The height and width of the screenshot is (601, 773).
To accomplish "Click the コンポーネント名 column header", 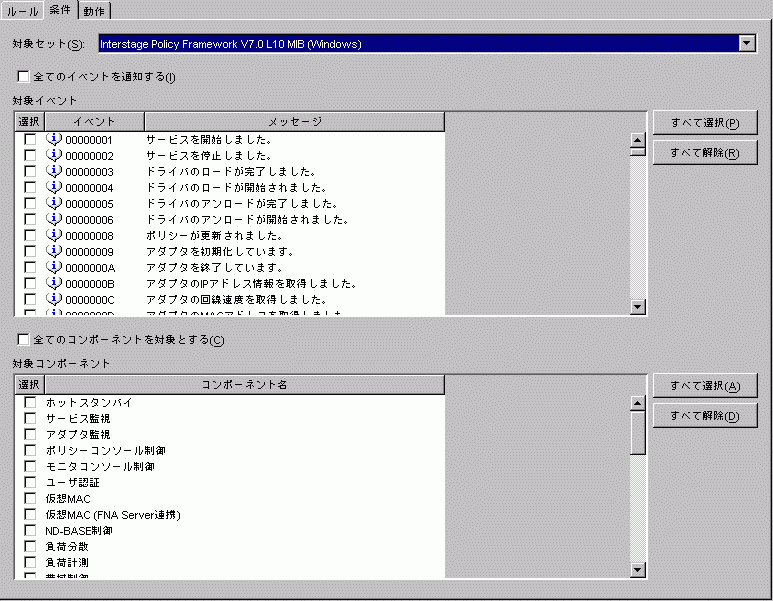I will (245, 384).
